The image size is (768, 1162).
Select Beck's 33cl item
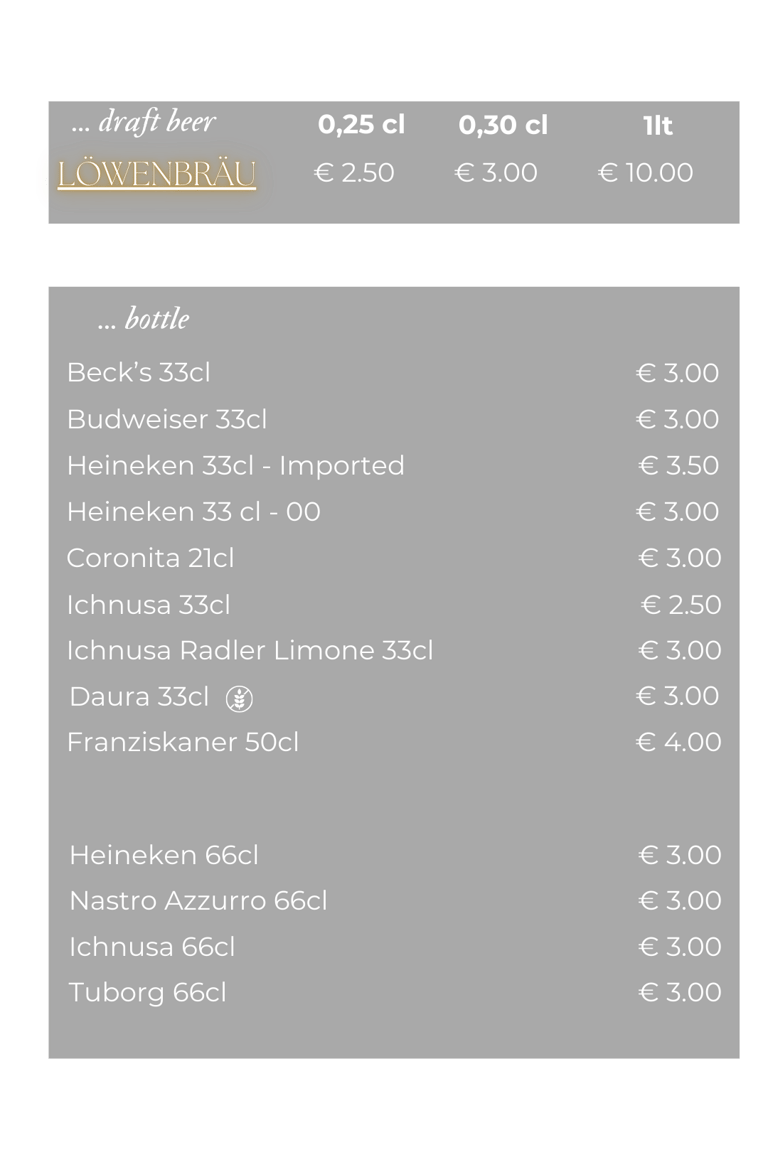click(138, 373)
